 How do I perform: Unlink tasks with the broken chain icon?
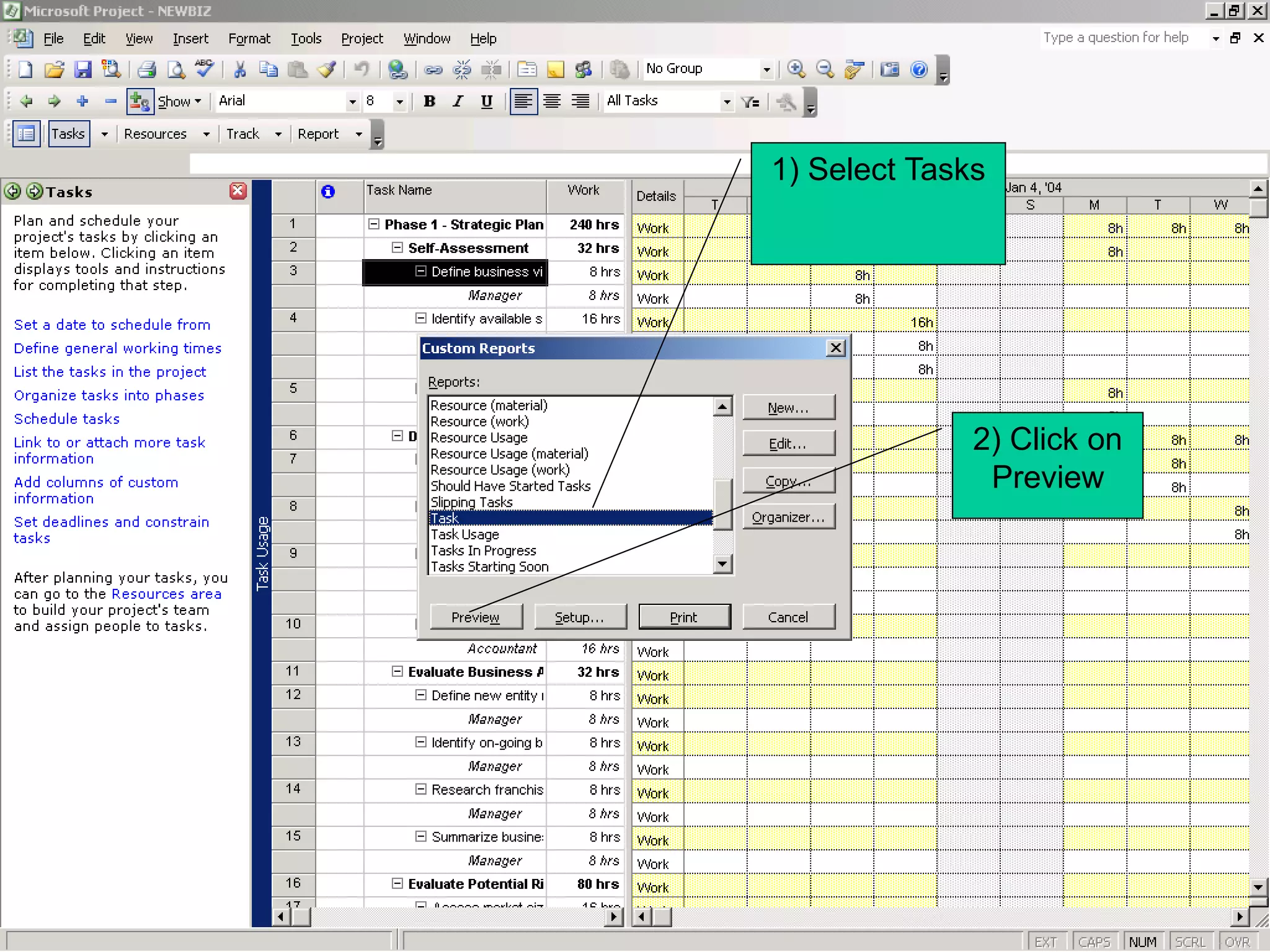click(462, 69)
